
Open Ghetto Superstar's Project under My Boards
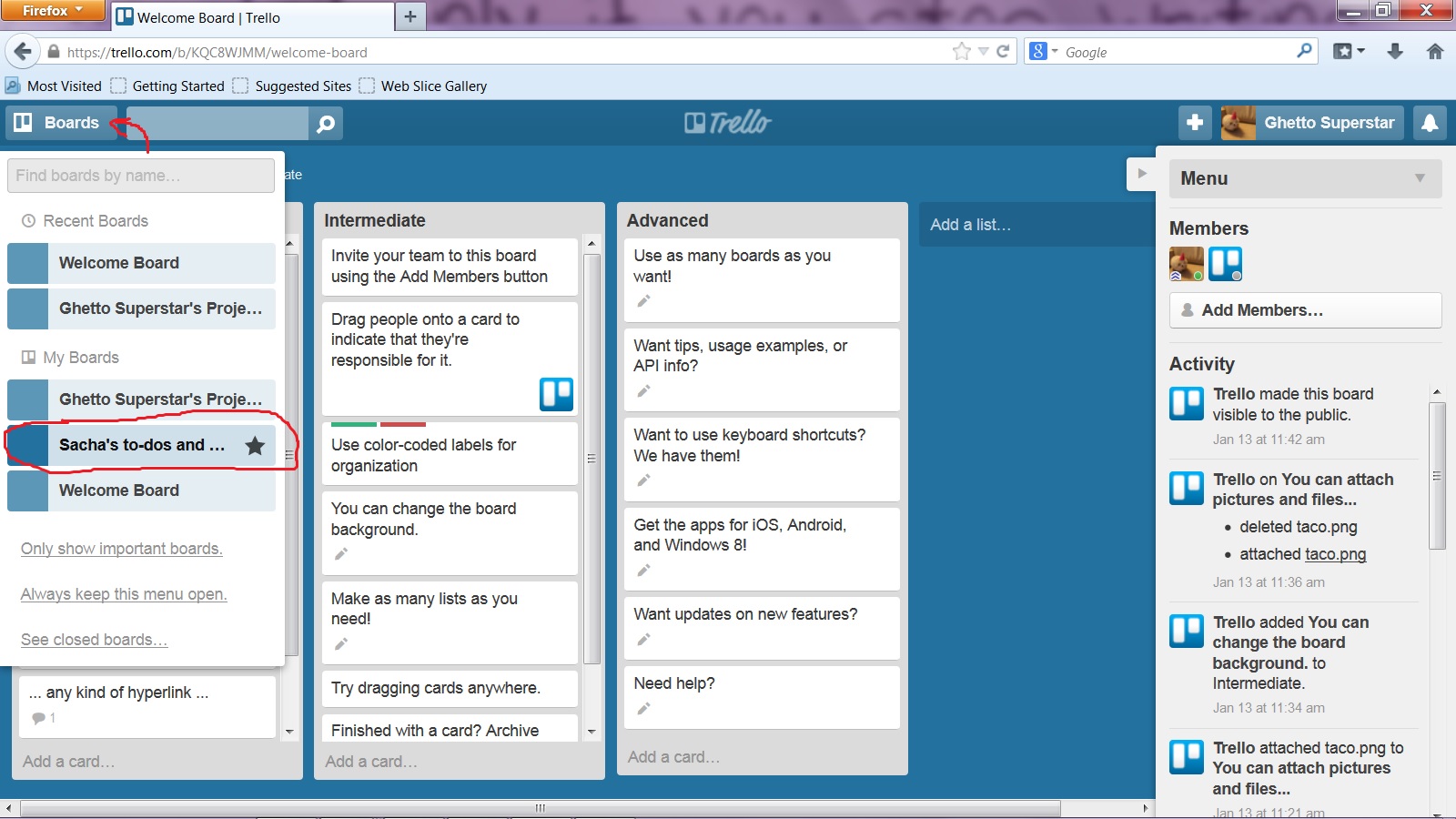point(141,399)
